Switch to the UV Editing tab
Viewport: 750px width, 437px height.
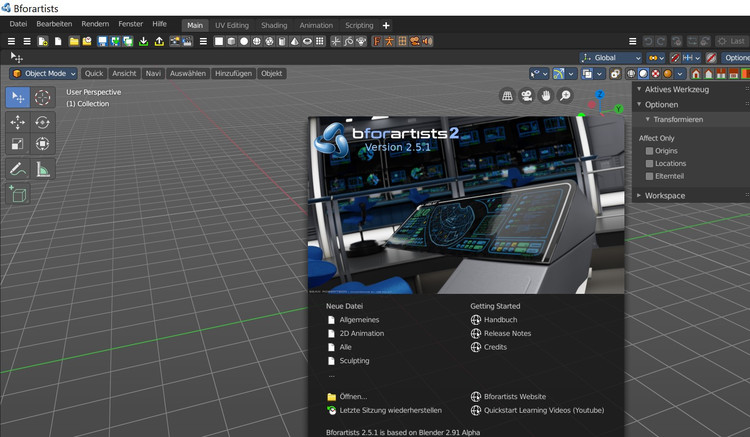point(232,25)
